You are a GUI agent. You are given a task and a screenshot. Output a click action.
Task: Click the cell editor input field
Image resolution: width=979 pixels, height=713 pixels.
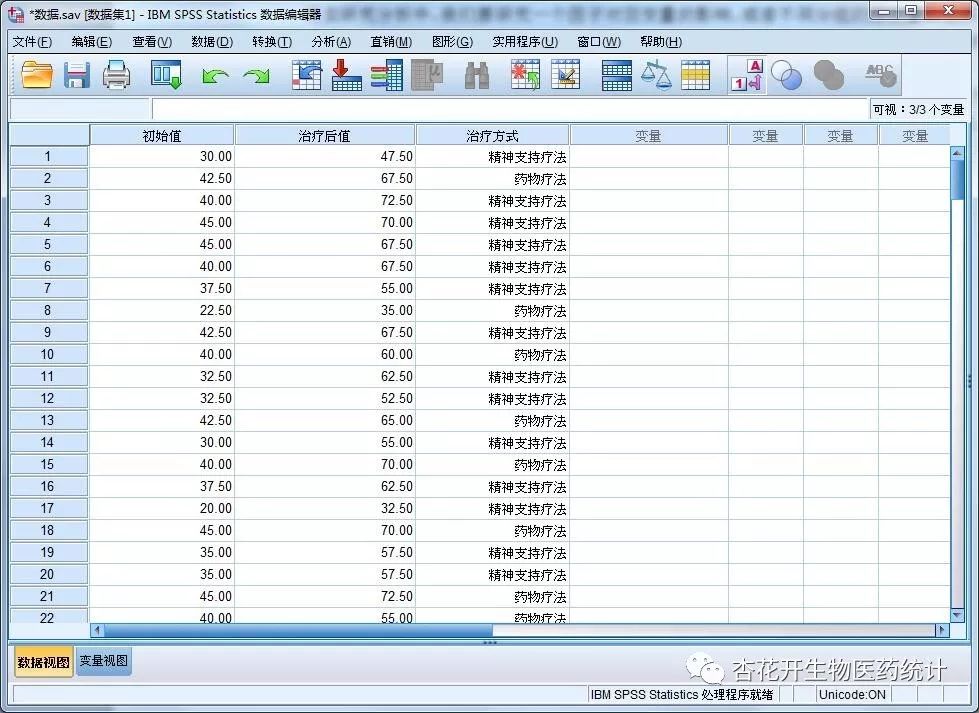click(x=510, y=109)
